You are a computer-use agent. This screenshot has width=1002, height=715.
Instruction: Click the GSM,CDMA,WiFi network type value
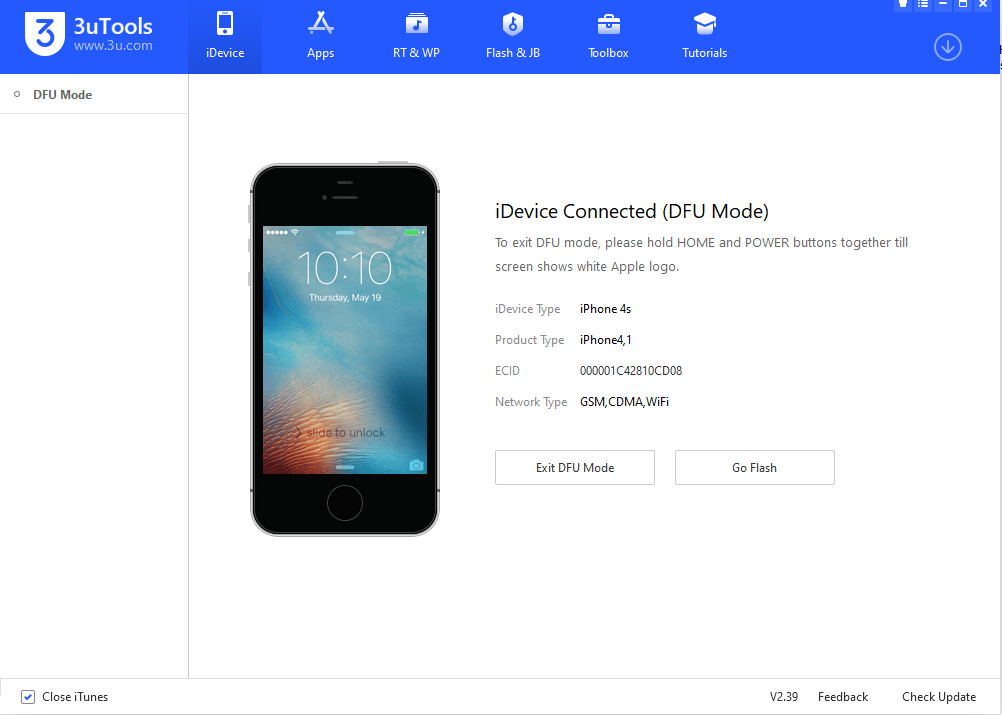pyautogui.click(x=624, y=402)
